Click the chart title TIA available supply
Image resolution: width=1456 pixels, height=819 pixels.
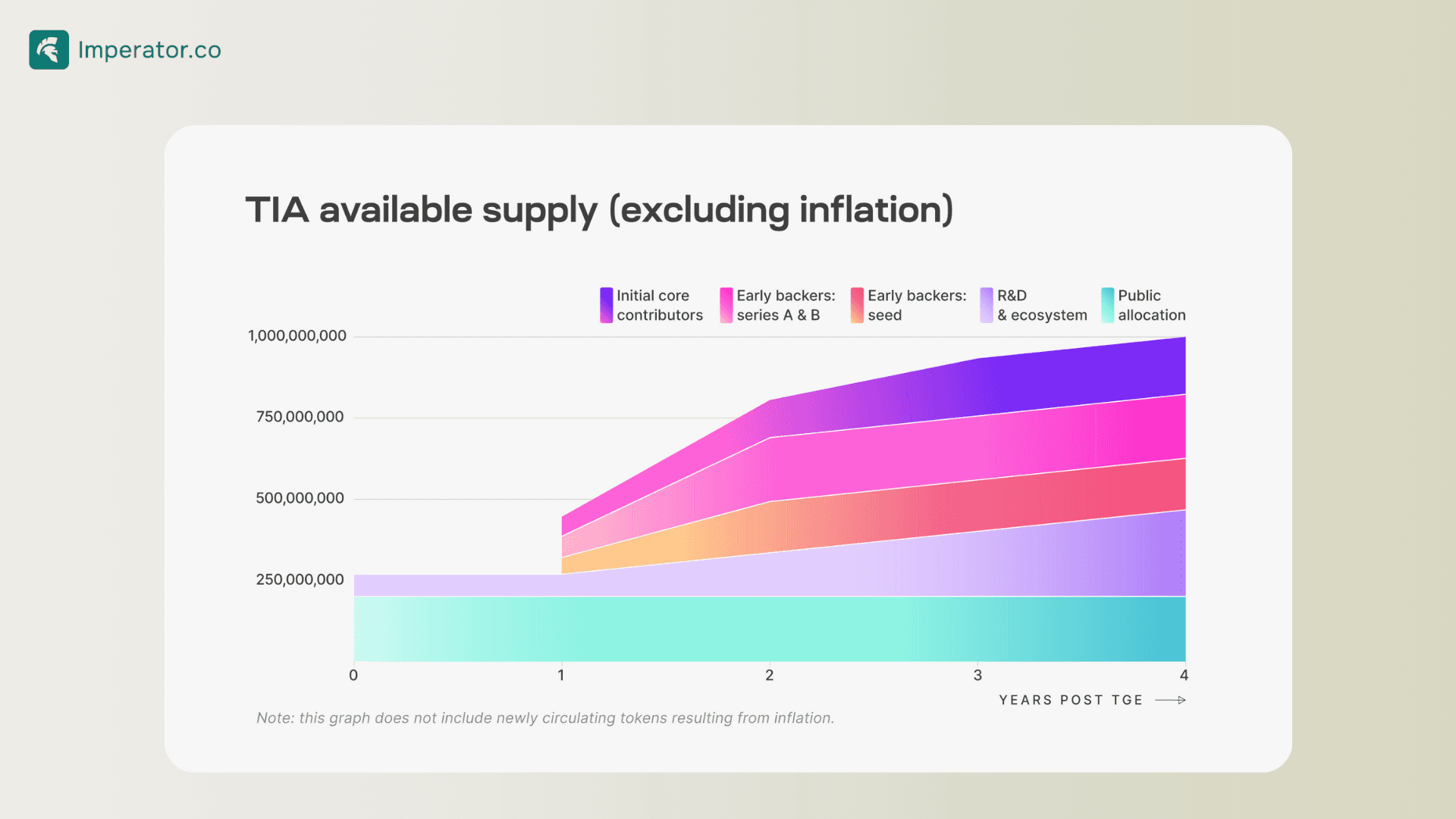click(x=599, y=210)
